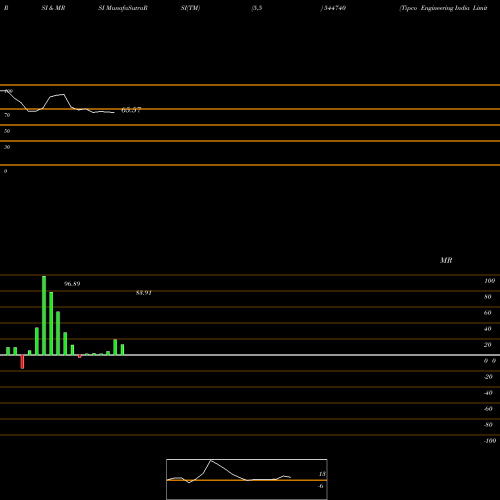500x500 pixels.
Task: Select the -20 label on MR right axis
Action: point(488,377)
